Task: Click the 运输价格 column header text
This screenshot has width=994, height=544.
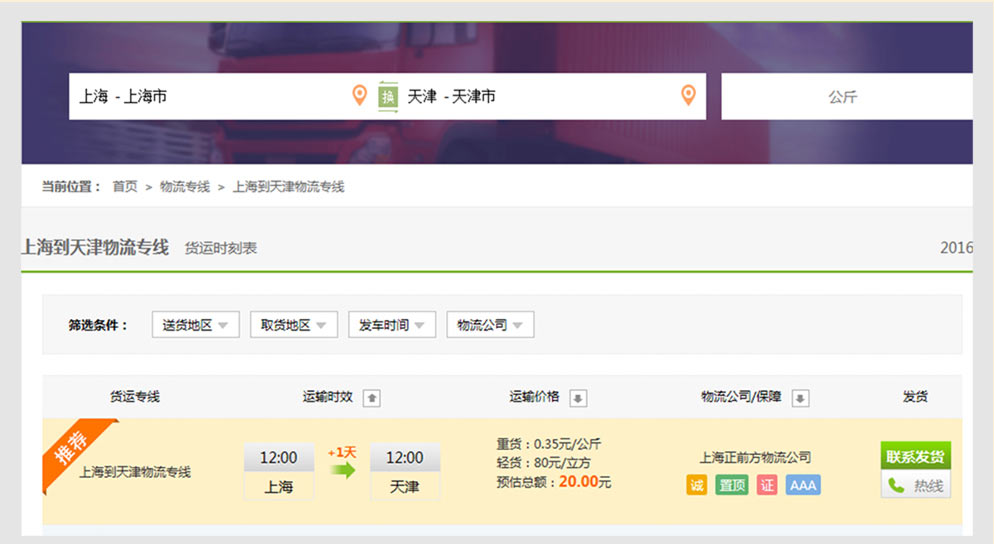Action: tap(534, 397)
